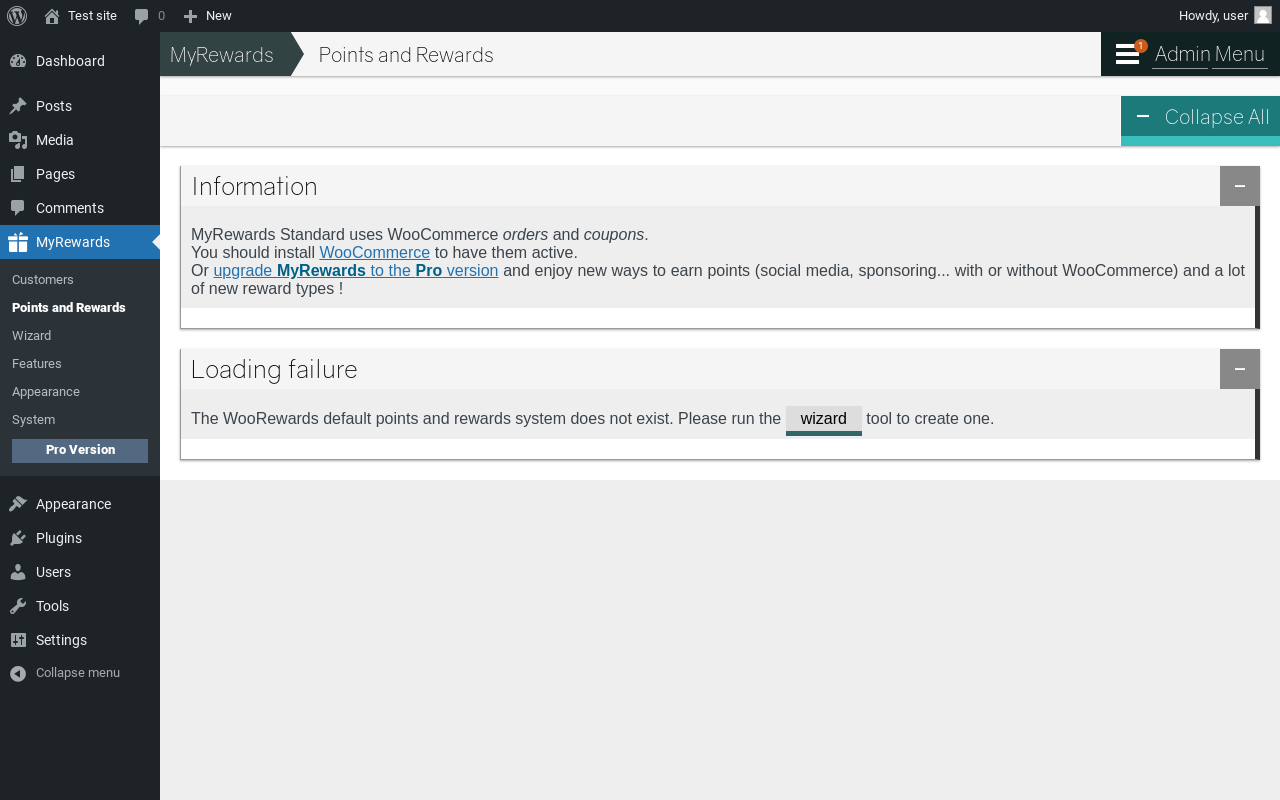Click the Collapse menu label
Screen dimensions: 1280x800
point(78,673)
